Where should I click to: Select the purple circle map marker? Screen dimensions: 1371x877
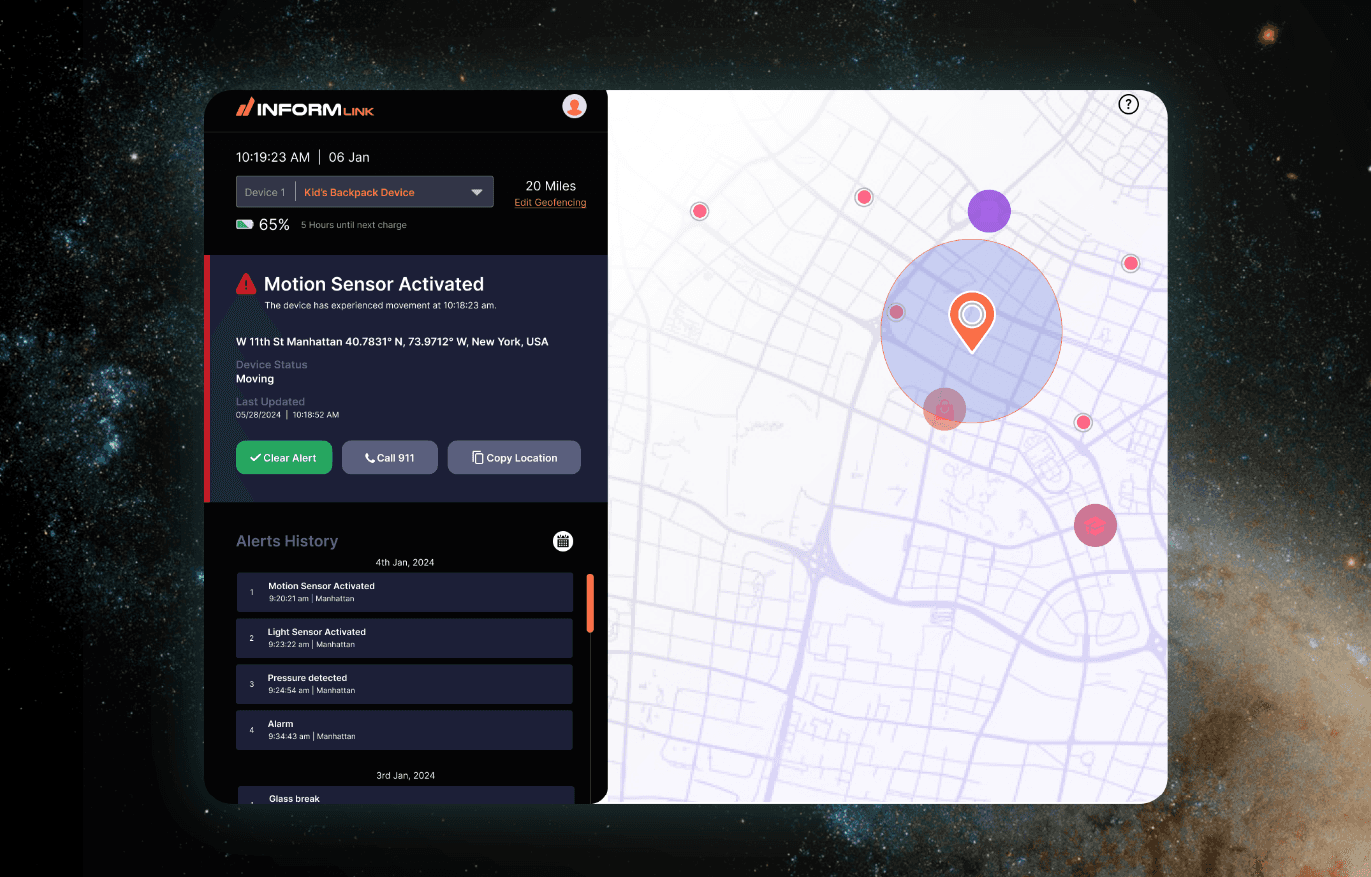click(x=989, y=211)
